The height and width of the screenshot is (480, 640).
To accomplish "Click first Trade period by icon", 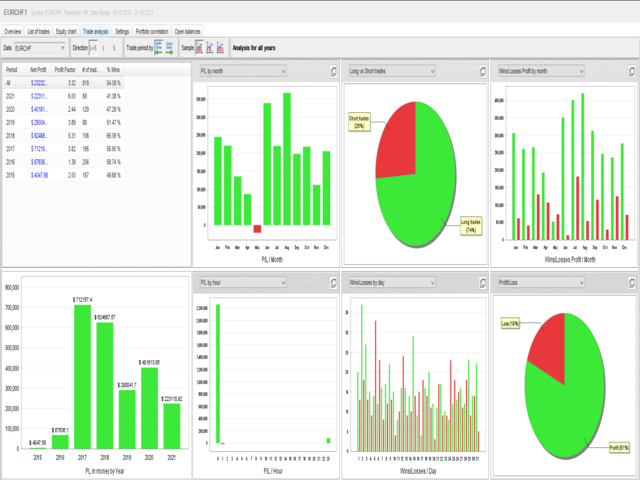I will pos(159,47).
